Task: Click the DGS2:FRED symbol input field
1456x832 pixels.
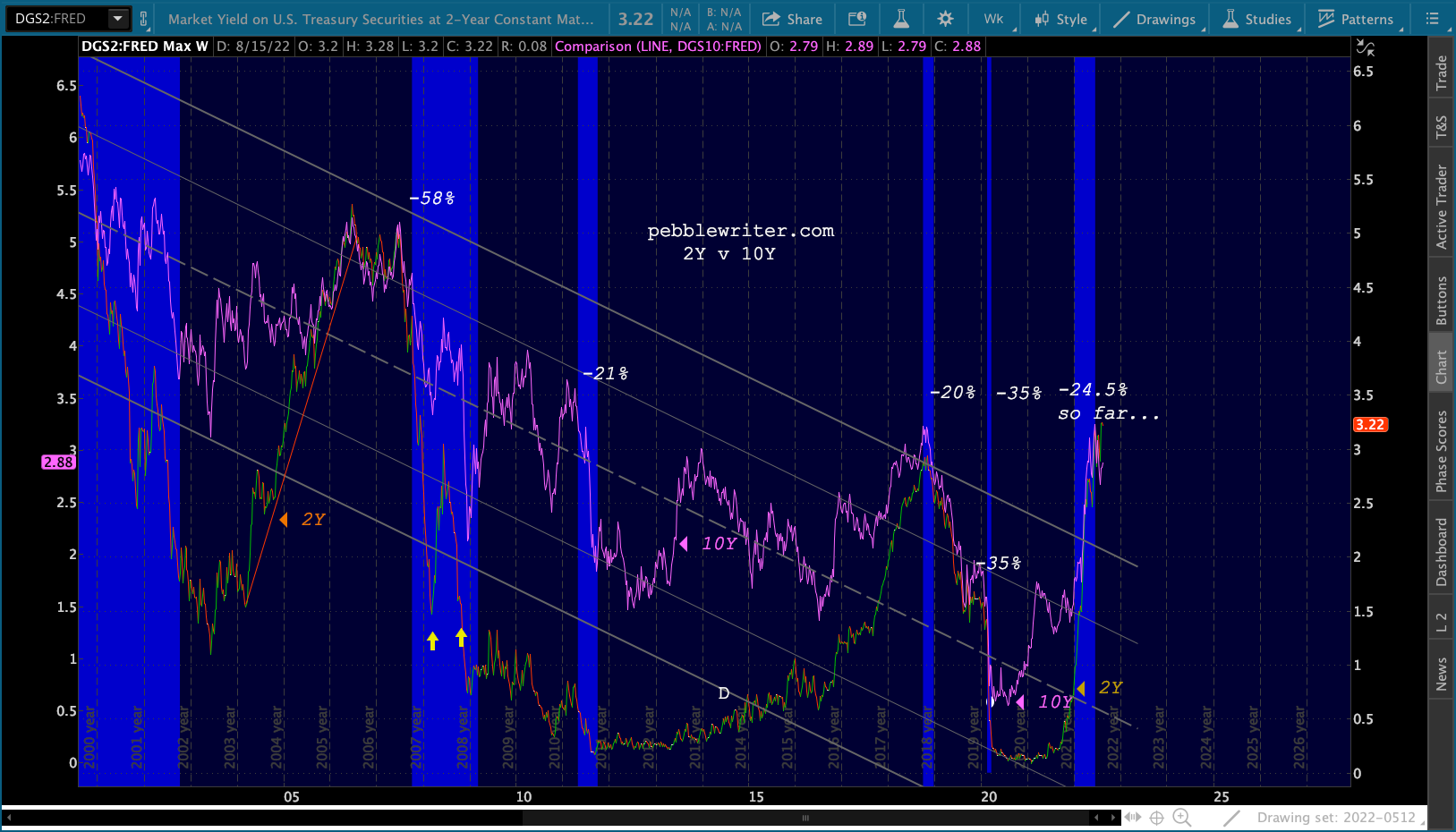Action: (x=57, y=19)
